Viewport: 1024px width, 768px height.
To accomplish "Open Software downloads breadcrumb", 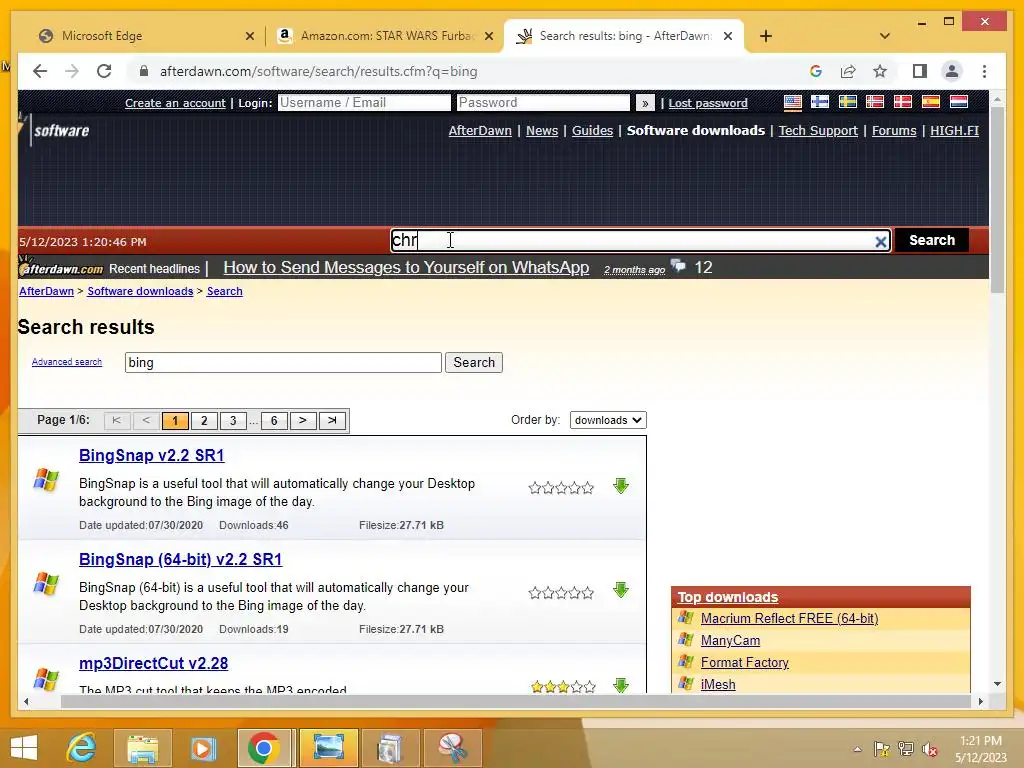I will [140, 291].
